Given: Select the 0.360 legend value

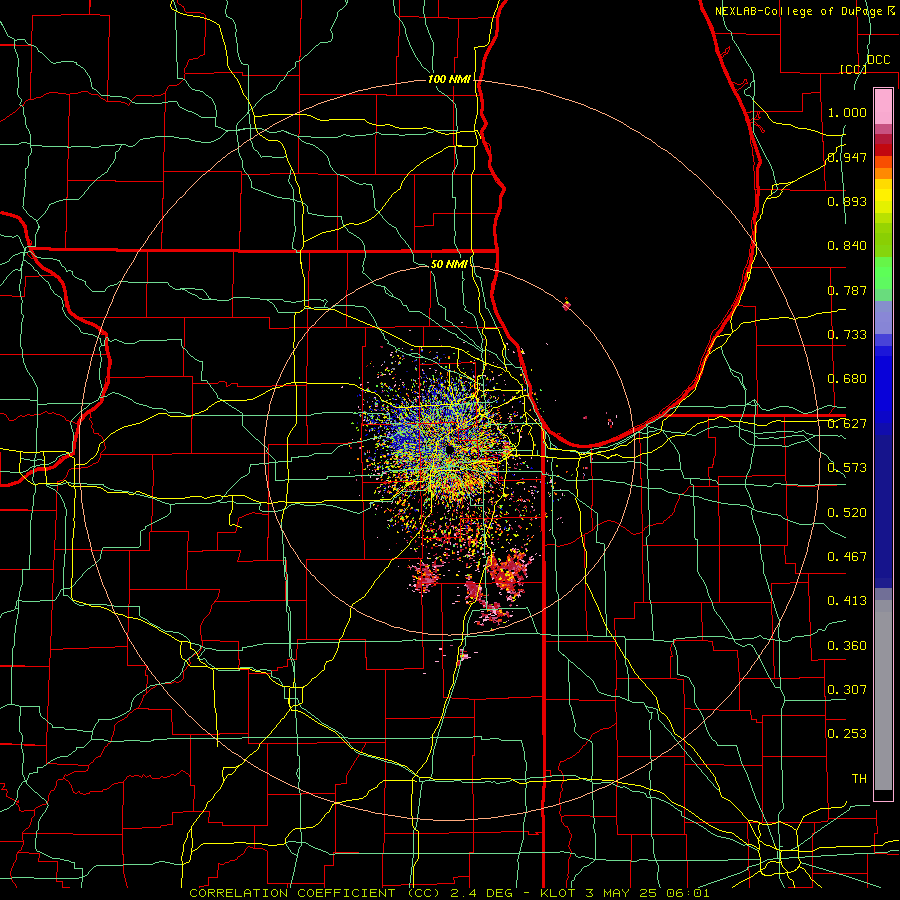Looking at the screenshot, I should pyautogui.click(x=847, y=646).
